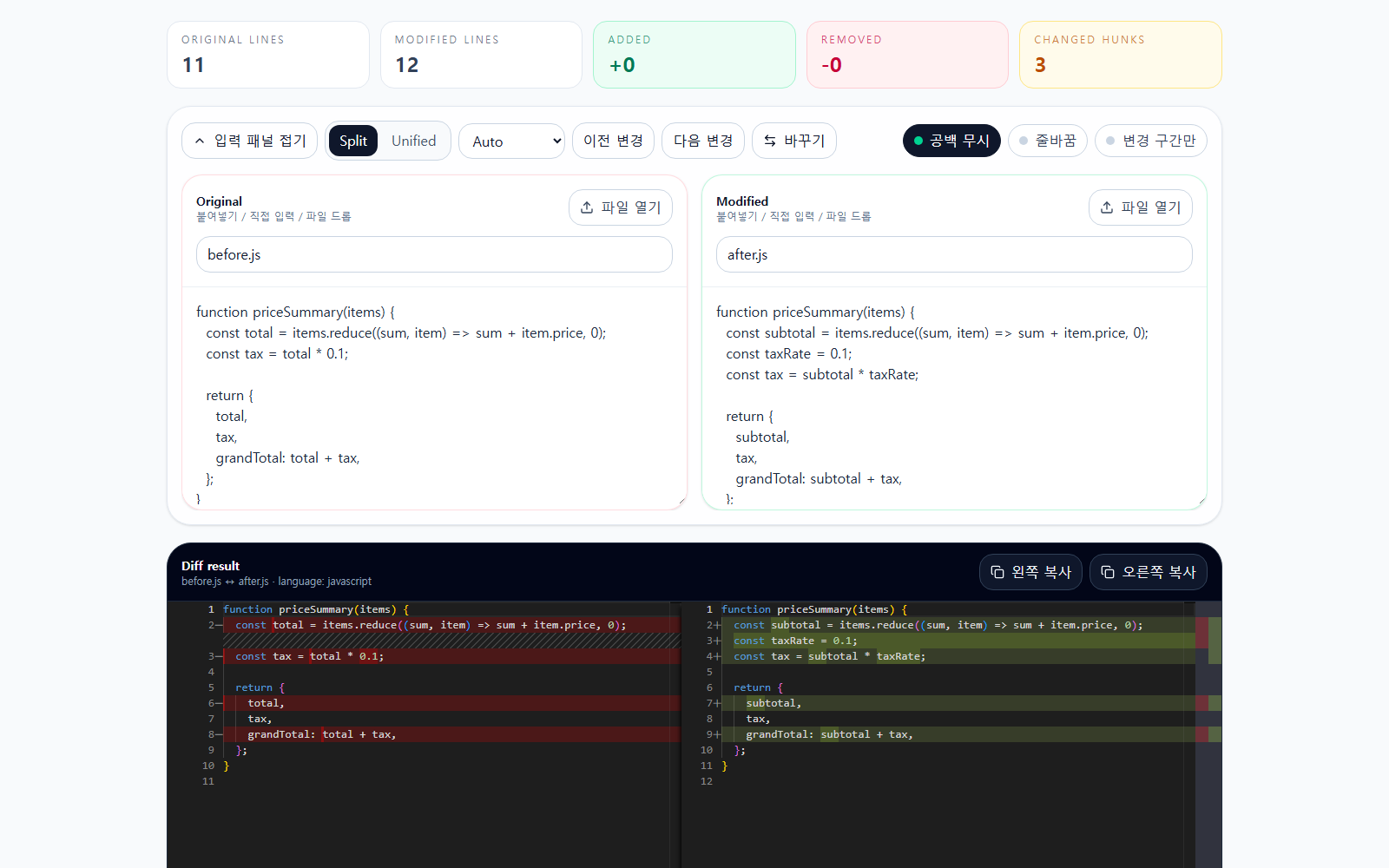Click 'const taxRate = 0.1;' line in diff
The image size is (1389, 868).
[x=795, y=641]
